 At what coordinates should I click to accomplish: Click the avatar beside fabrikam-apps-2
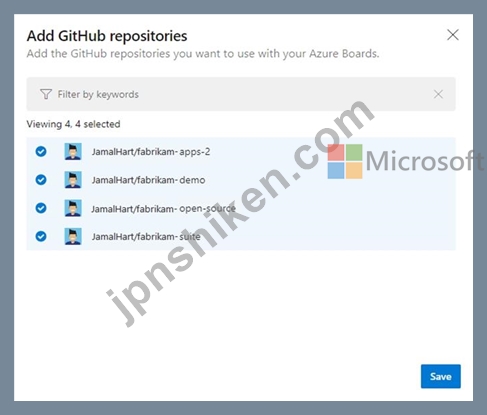(x=73, y=152)
